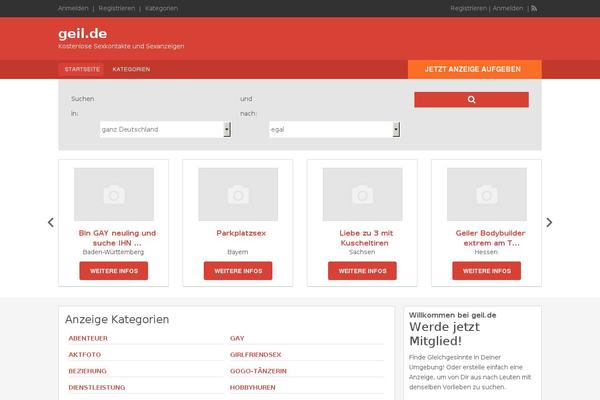The image size is (600, 400).
Task: Click Anmelden in the top-left bar
Action: [x=73, y=8]
